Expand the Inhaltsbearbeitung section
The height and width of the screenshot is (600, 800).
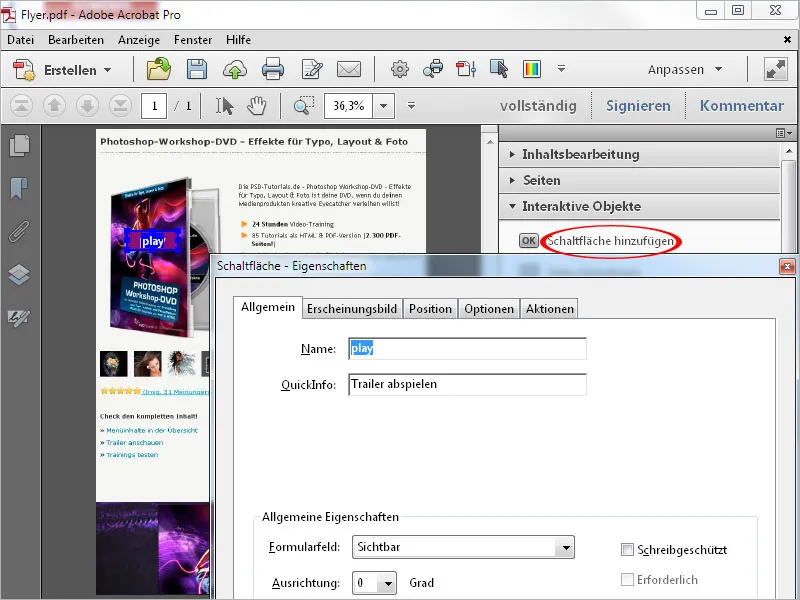[640, 155]
